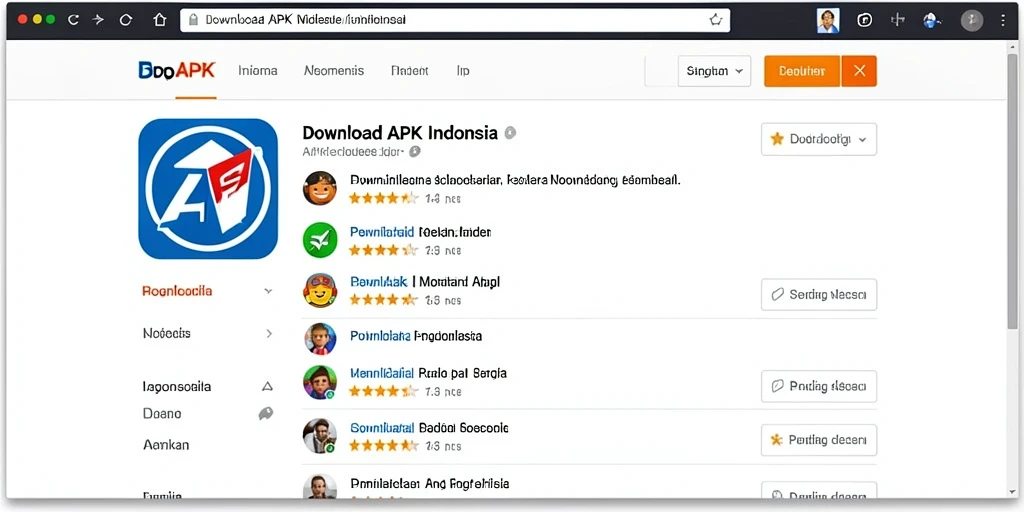Click the orange smiling face app icon

(320, 188)
